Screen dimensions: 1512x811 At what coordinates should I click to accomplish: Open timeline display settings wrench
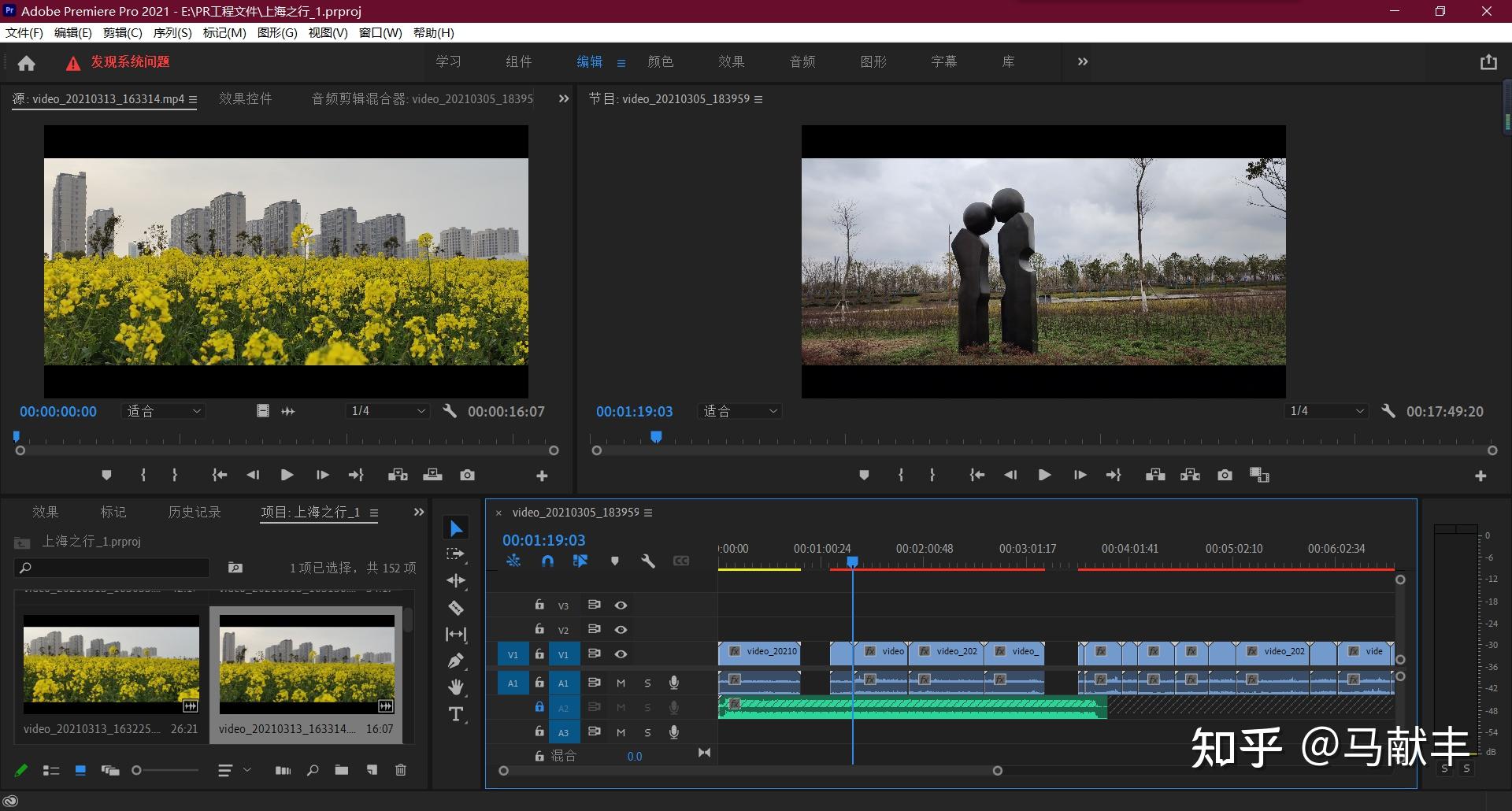pyautogui.click(x=648, y=561)
